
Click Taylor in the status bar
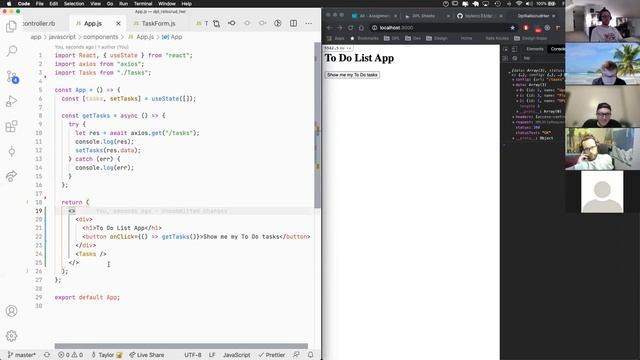pyautogui.click(x=106, y=355)
